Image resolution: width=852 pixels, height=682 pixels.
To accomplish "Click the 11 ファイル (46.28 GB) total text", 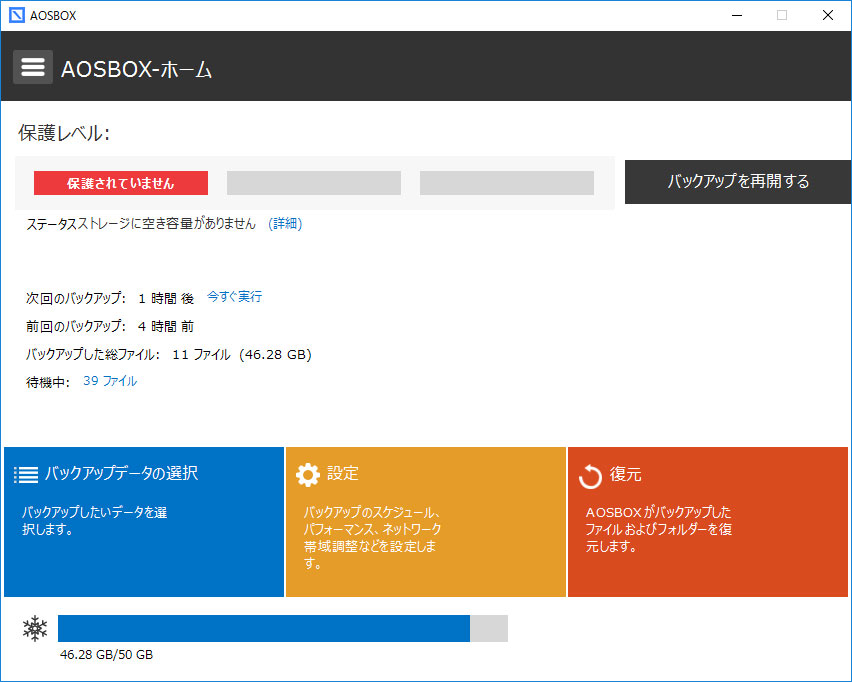I will [242, 355].
